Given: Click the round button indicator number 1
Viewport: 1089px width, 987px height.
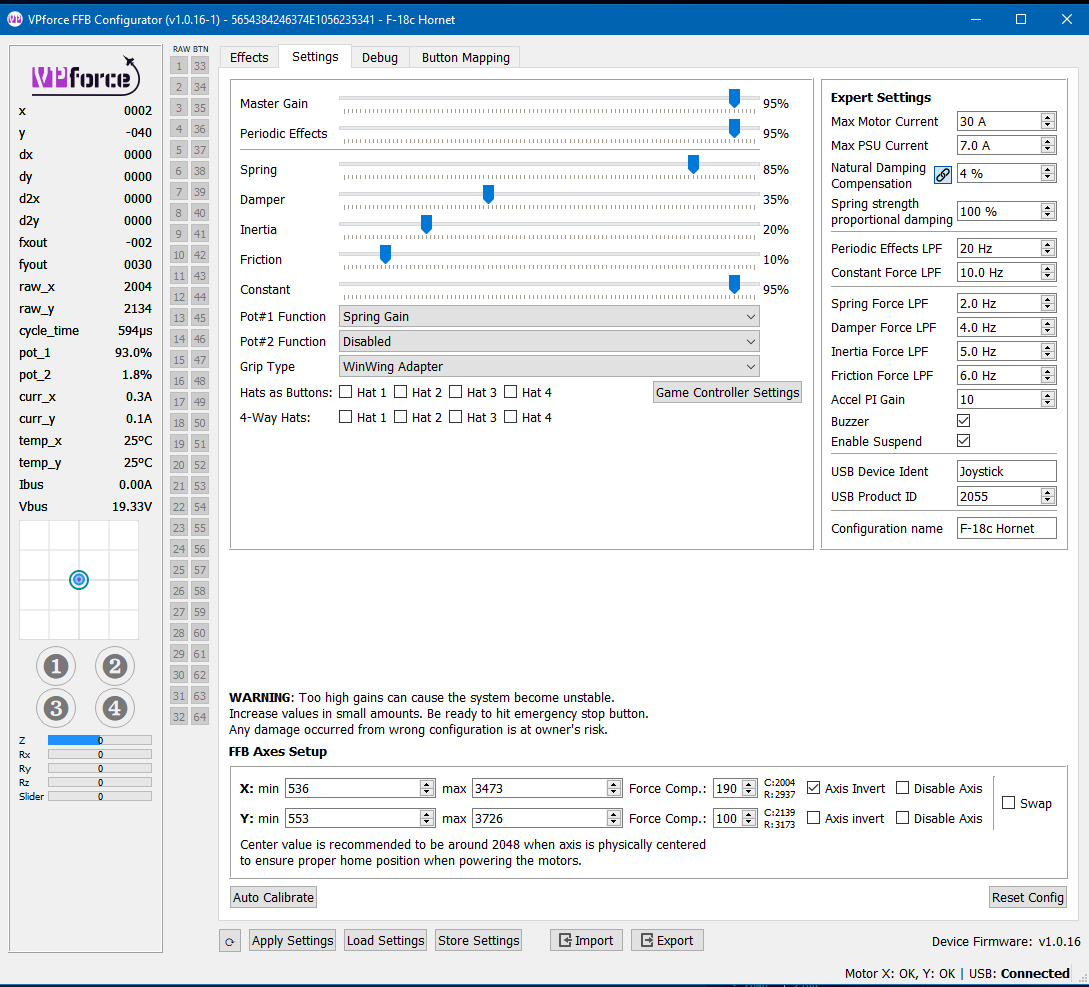Looking at the screenshot, I should coord(56,666).
